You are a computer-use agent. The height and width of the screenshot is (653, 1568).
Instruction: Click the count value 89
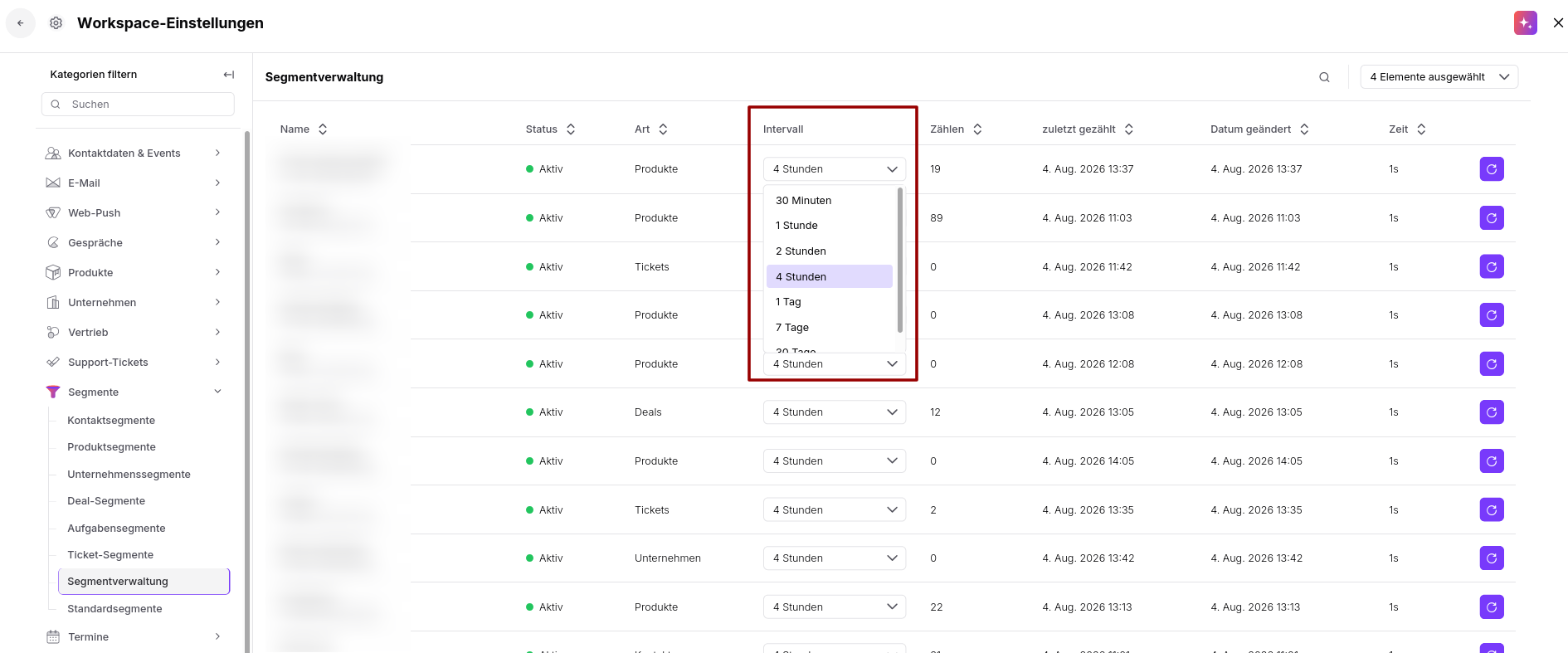click(x=937, y=218)
